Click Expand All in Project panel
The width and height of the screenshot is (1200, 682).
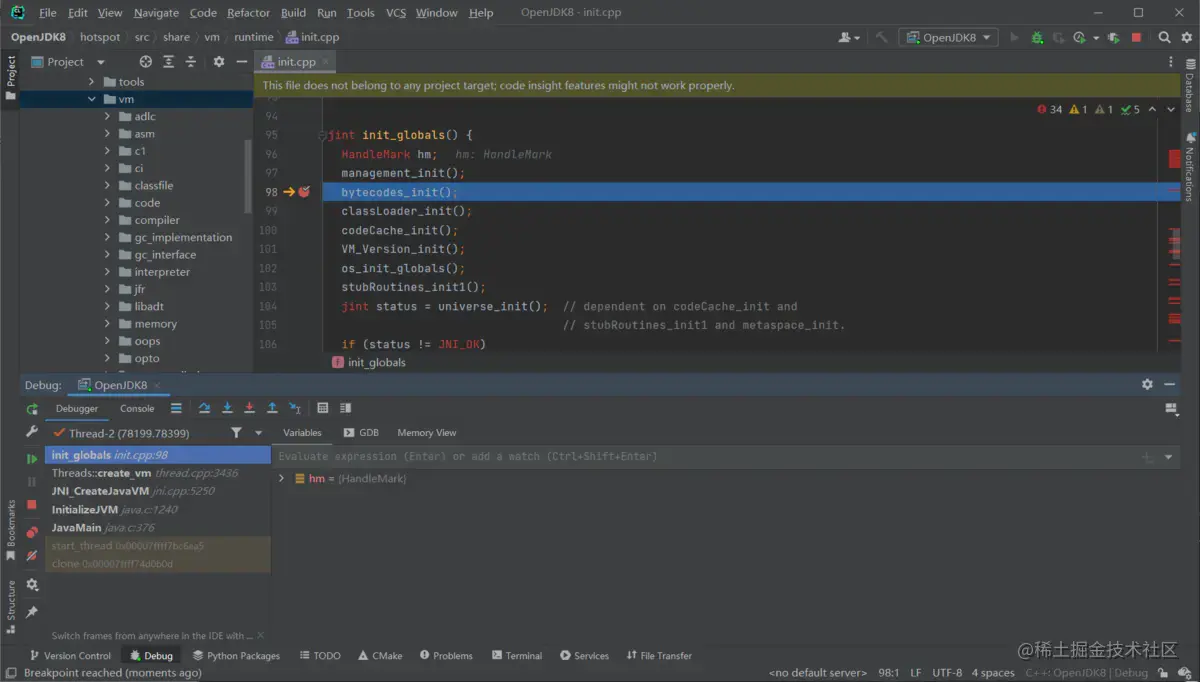168,62
